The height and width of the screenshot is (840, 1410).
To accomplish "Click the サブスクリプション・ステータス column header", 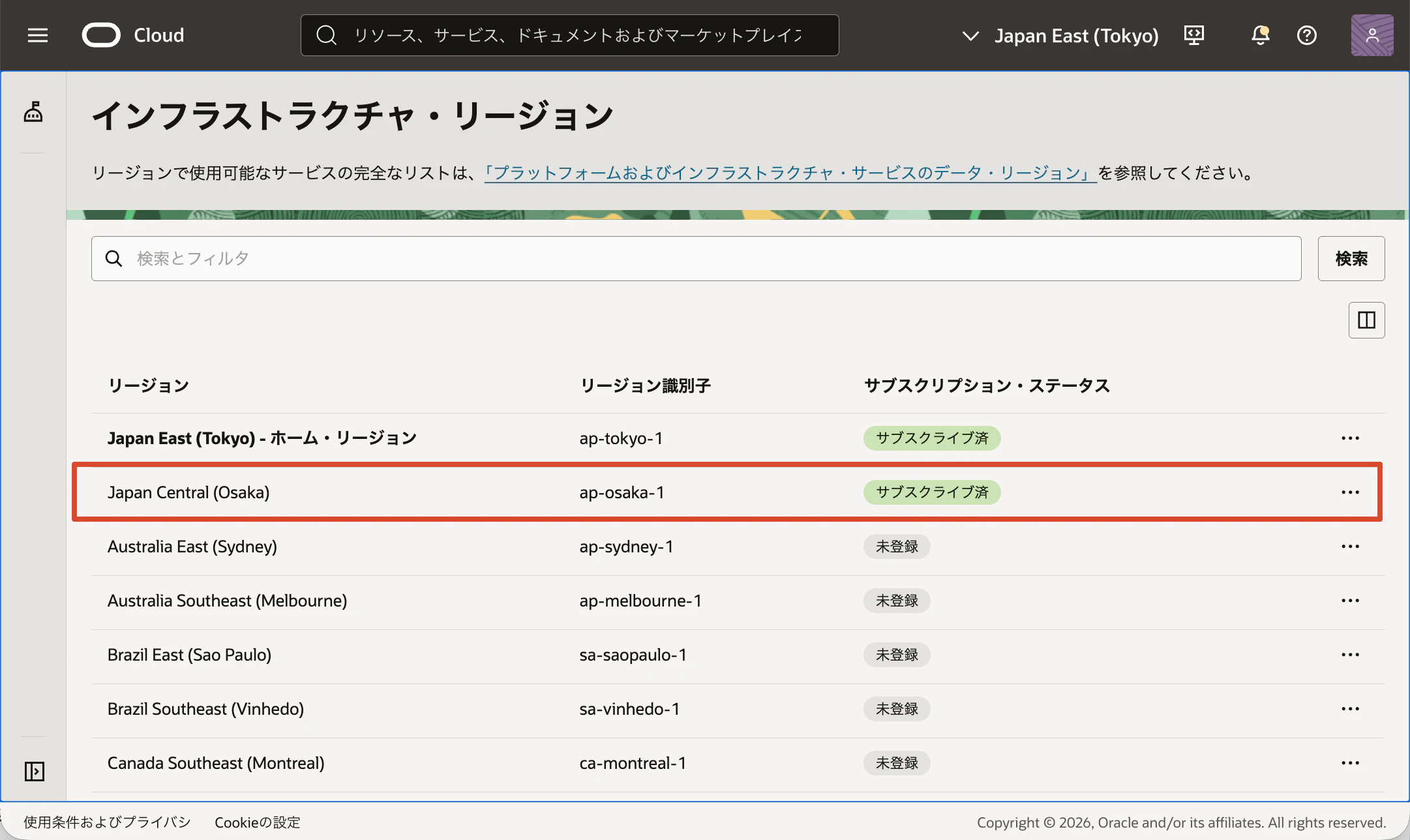I will click(987, 385).
